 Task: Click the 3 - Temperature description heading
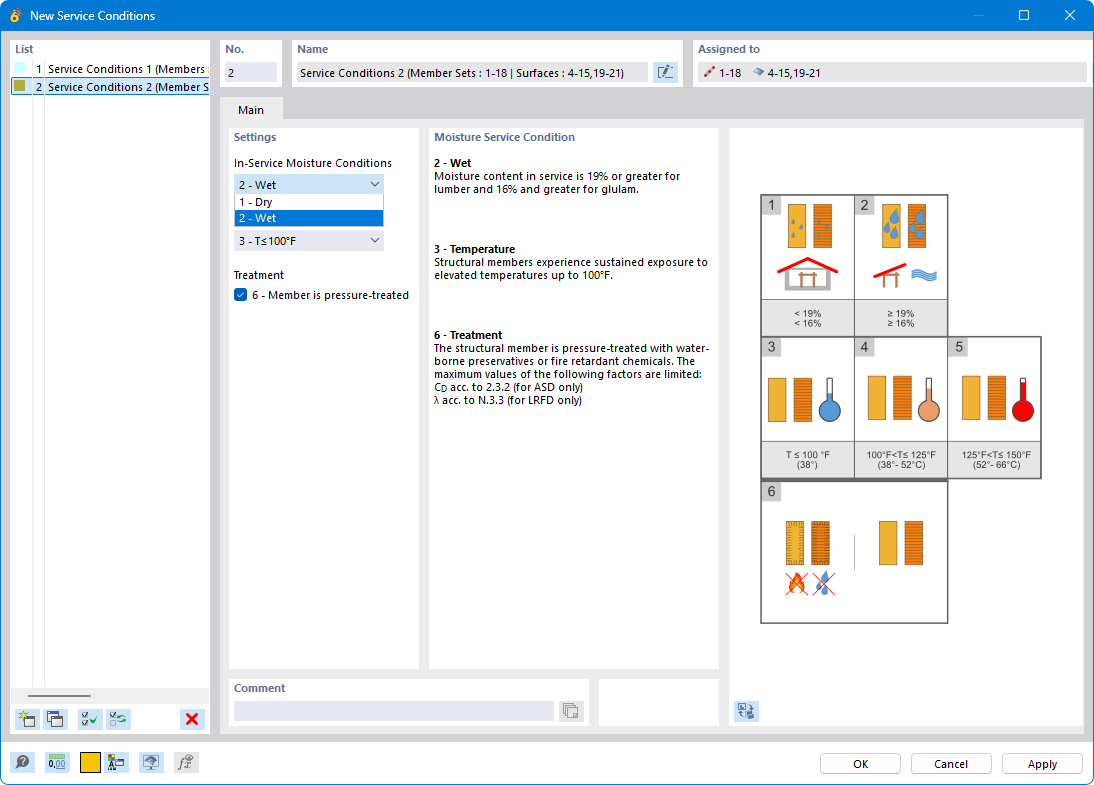tap(474, 249)
